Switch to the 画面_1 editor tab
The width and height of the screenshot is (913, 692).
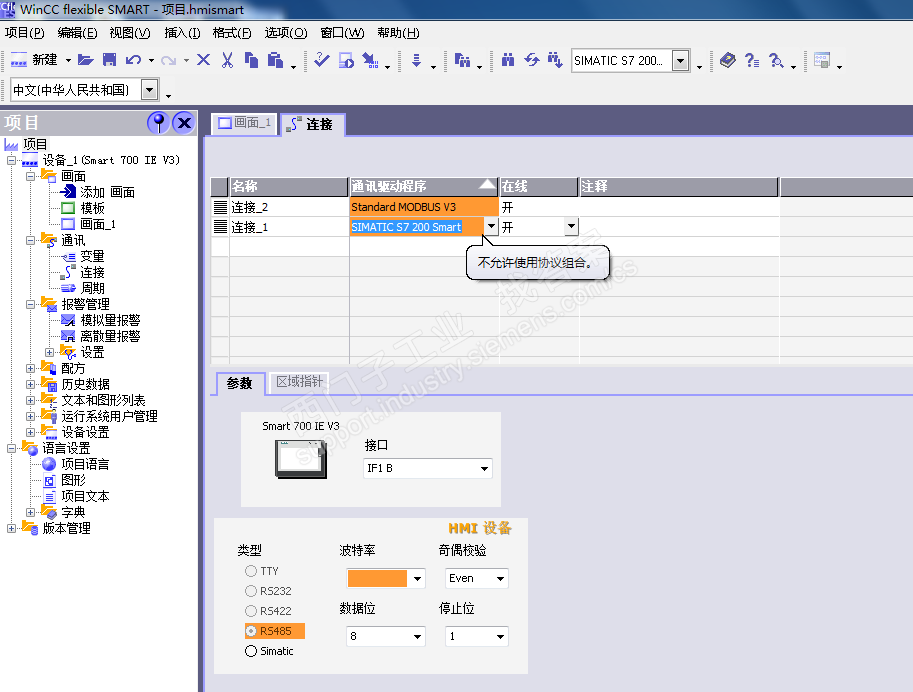pos(245,123)
